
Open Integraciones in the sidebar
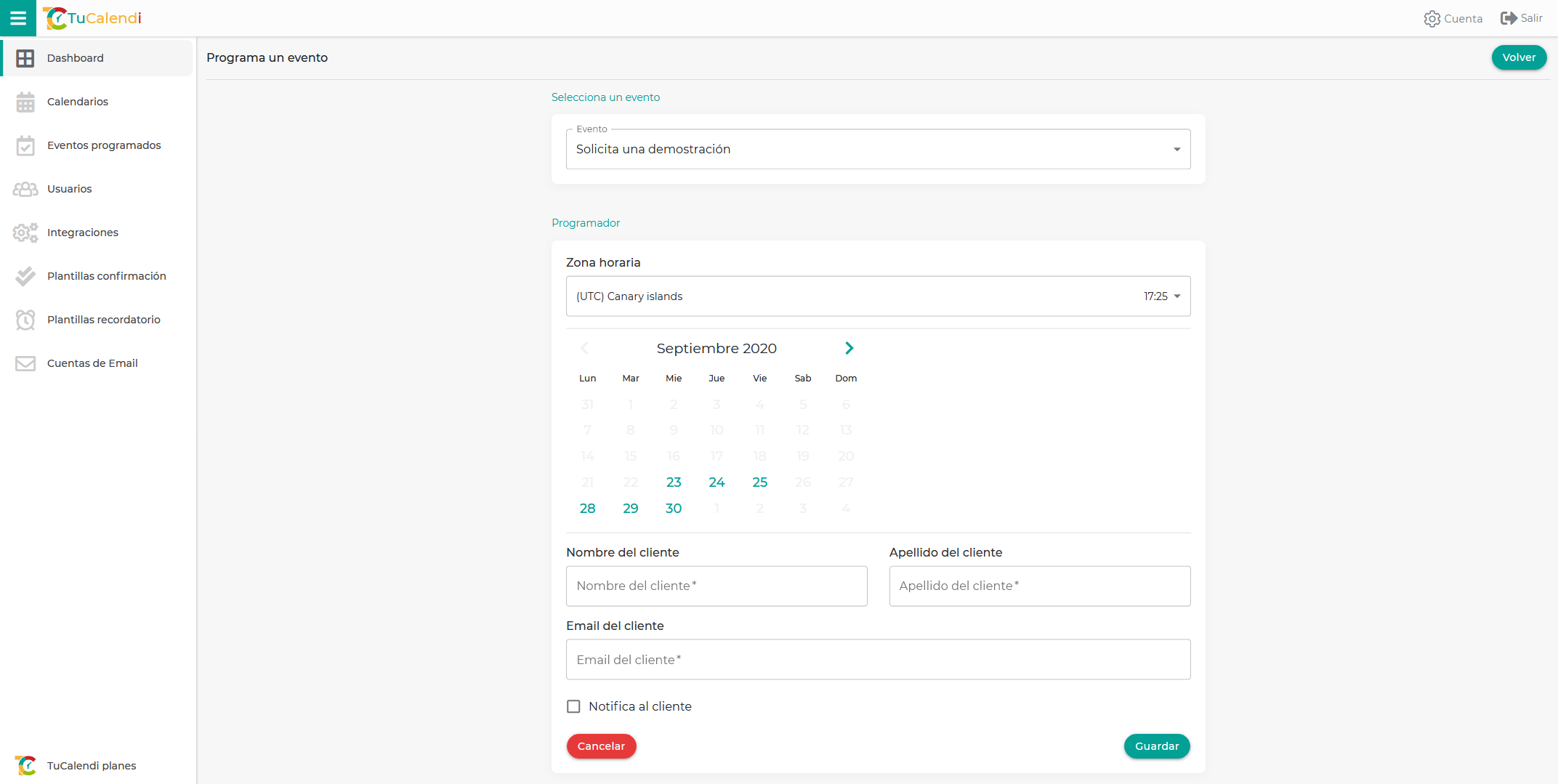point(97,233)
